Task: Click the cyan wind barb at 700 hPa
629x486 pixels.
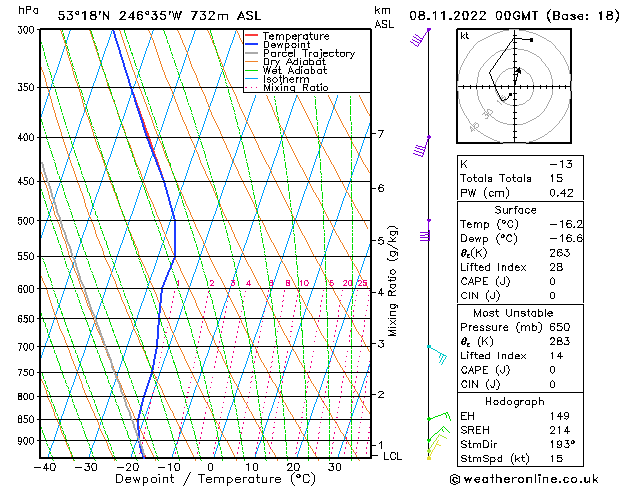Action: point(438,354)
